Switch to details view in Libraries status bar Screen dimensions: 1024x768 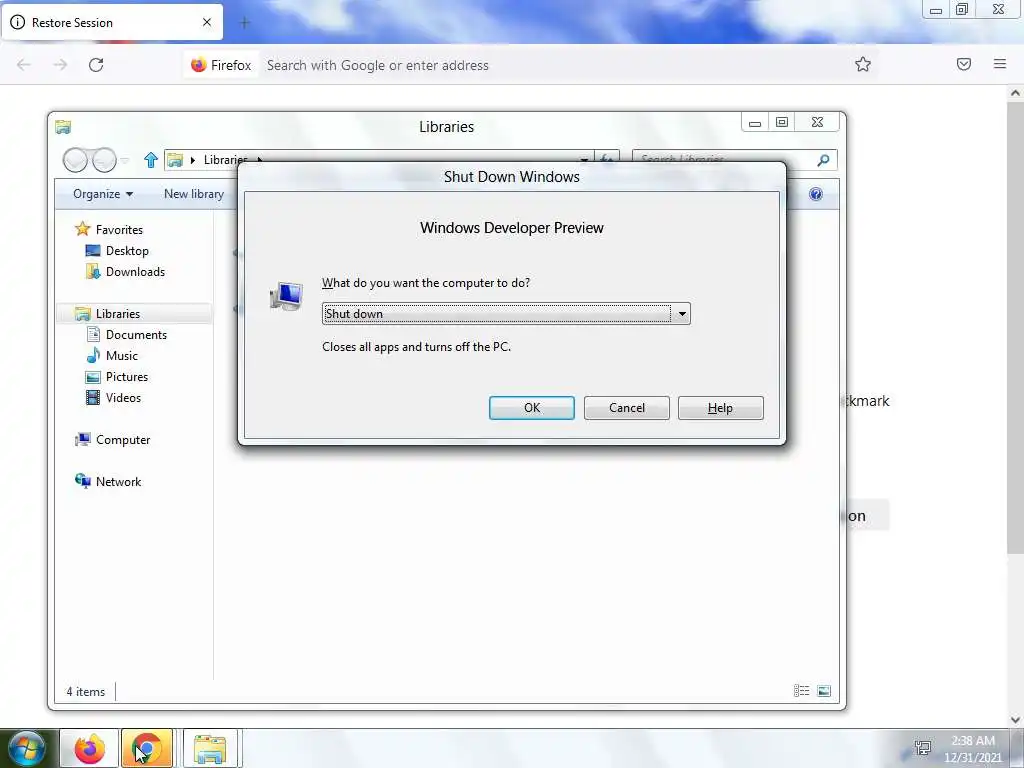(801, 691)
